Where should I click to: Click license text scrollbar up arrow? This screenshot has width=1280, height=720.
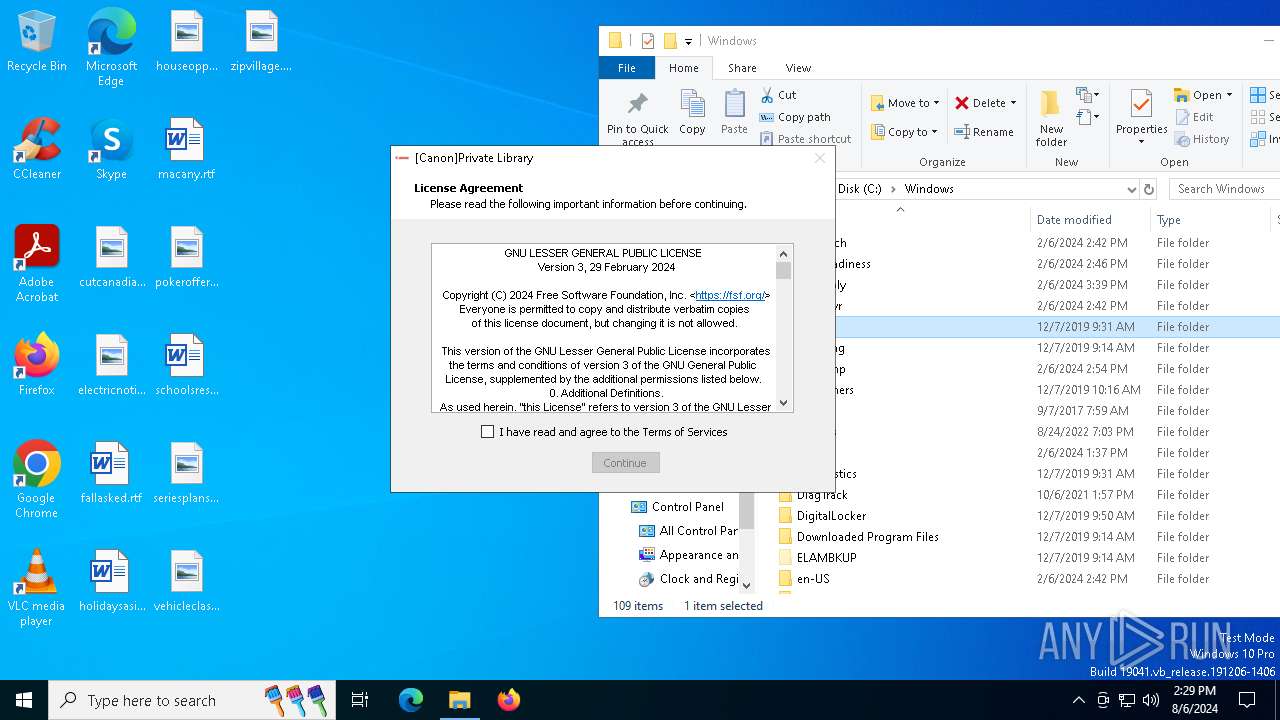(784, 253)
